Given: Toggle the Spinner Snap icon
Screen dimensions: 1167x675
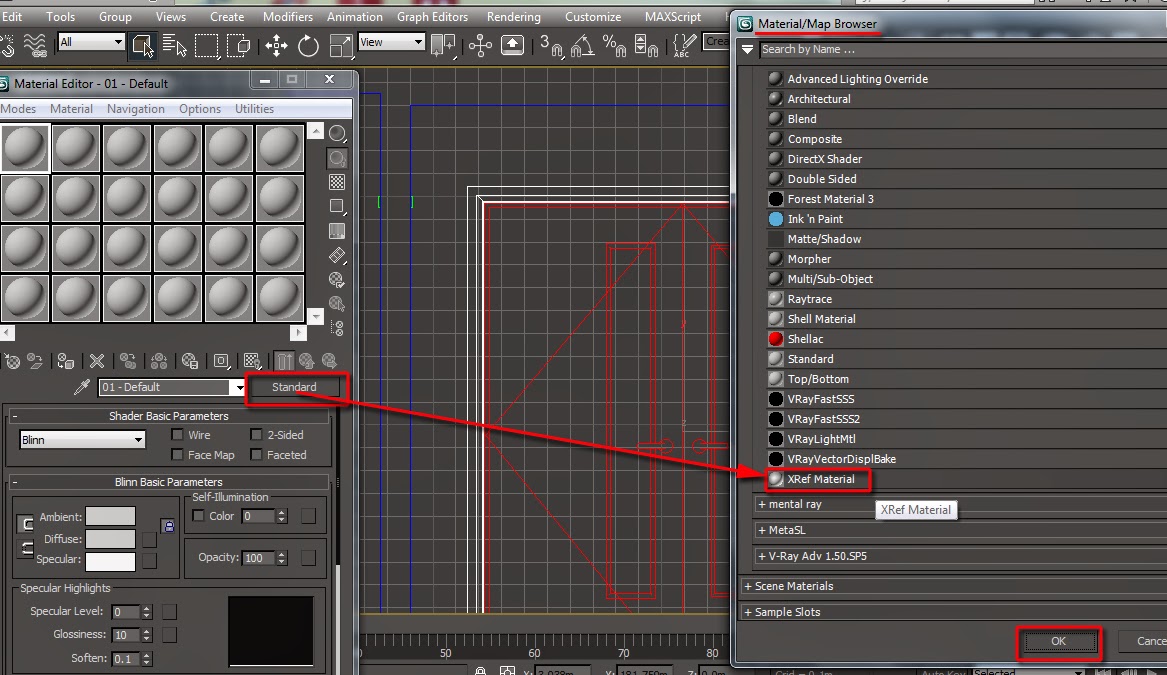Looking at the screenshot, I should [646, 45].
